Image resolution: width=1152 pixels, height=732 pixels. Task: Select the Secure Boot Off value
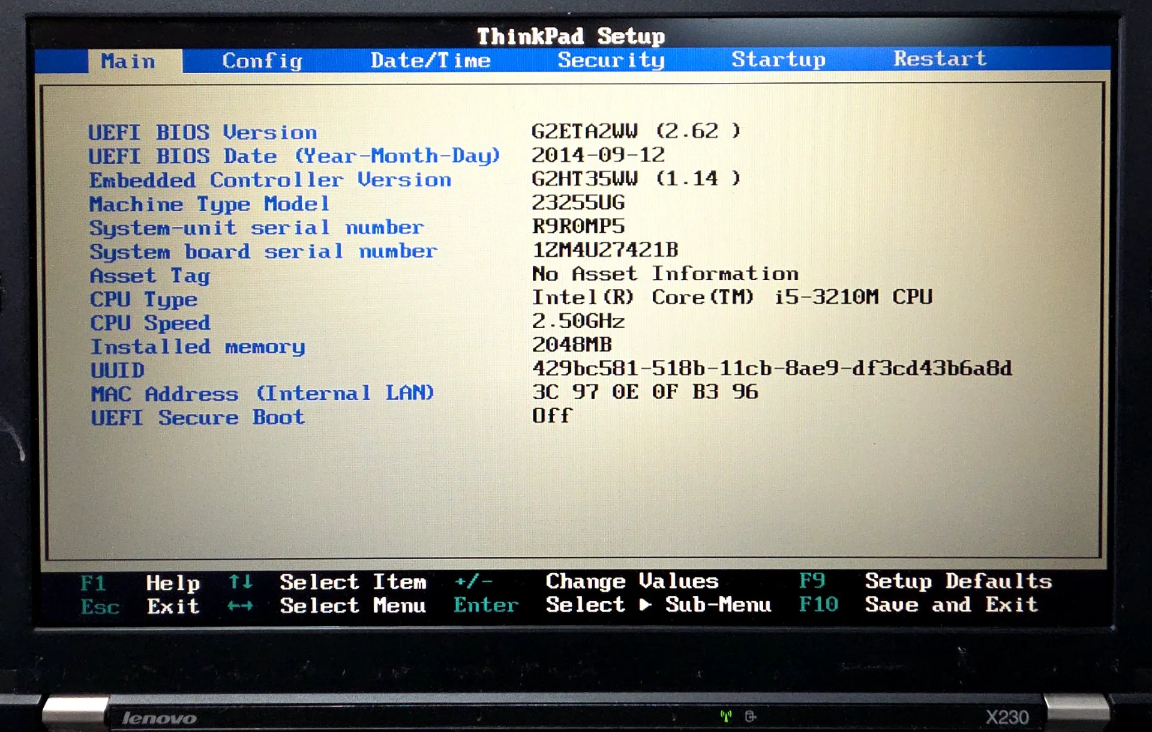552,416
